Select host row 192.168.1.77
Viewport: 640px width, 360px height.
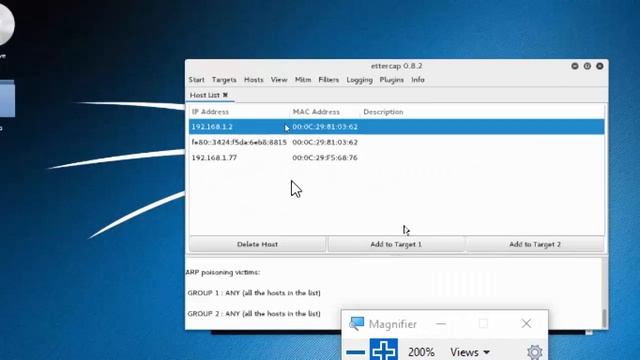397,158
